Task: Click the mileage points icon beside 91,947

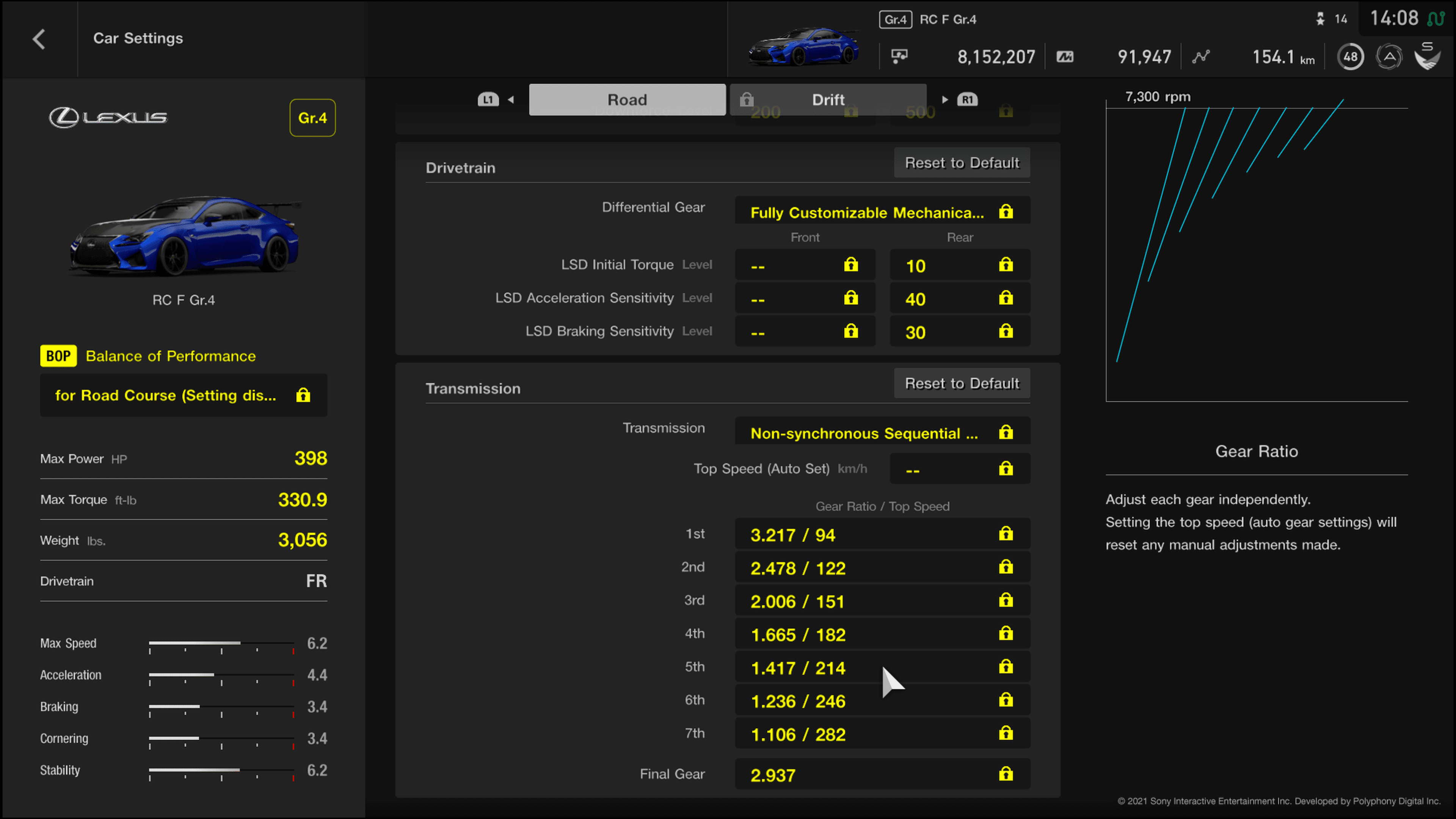Action: click(x=1065, y=56)
